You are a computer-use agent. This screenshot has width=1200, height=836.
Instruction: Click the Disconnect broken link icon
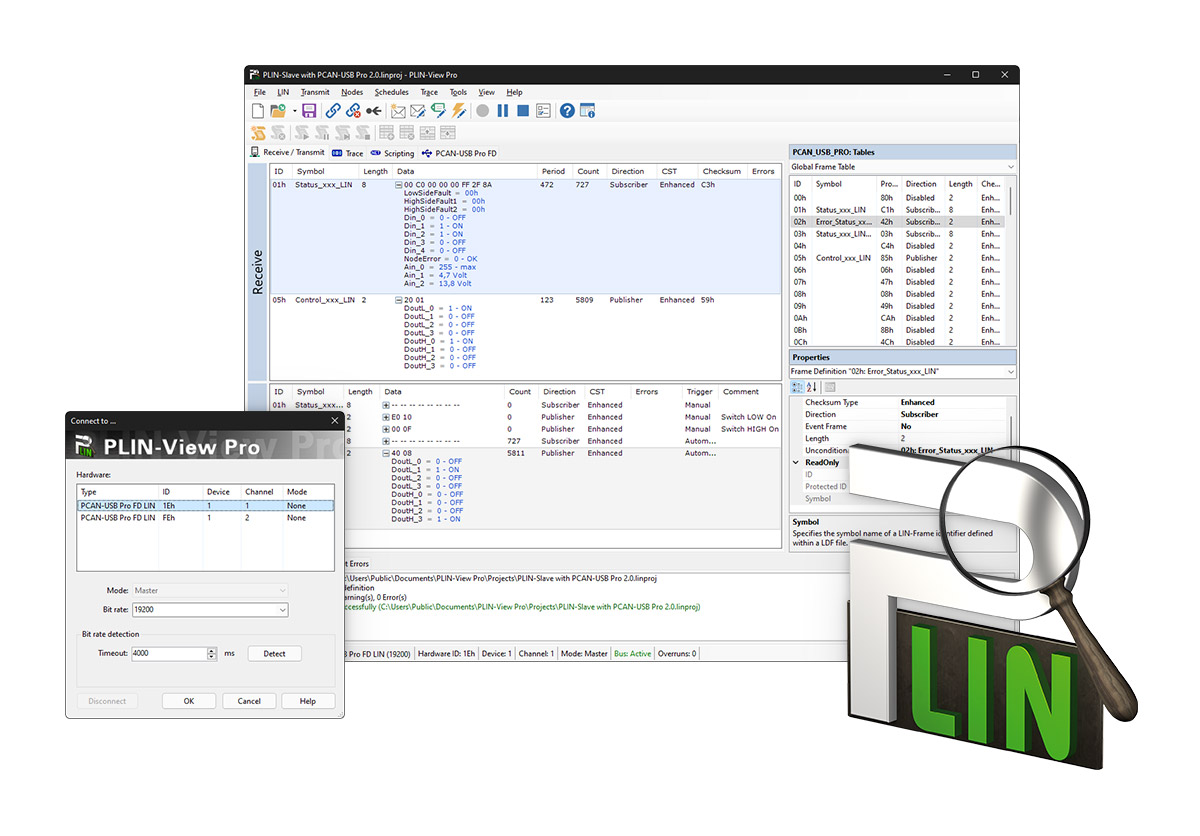(353, 111)
